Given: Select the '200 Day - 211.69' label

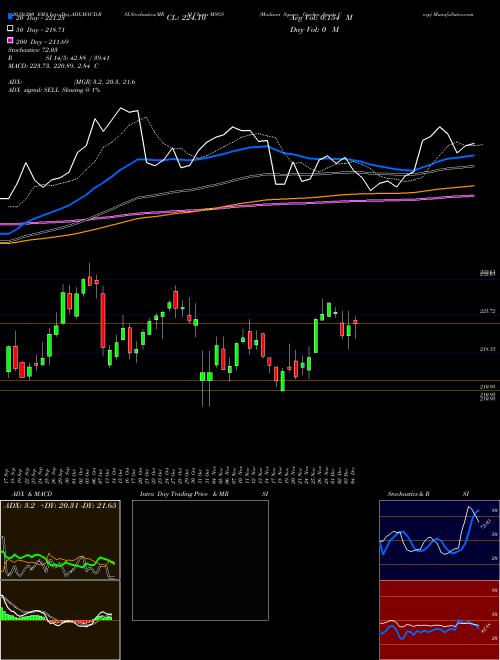Looking at the screenshot, I should point(42,42).
